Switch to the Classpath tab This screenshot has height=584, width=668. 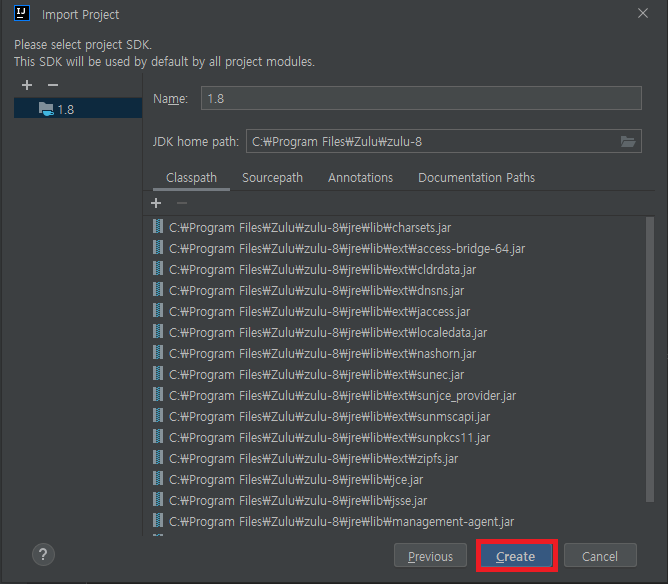point(191,178)
